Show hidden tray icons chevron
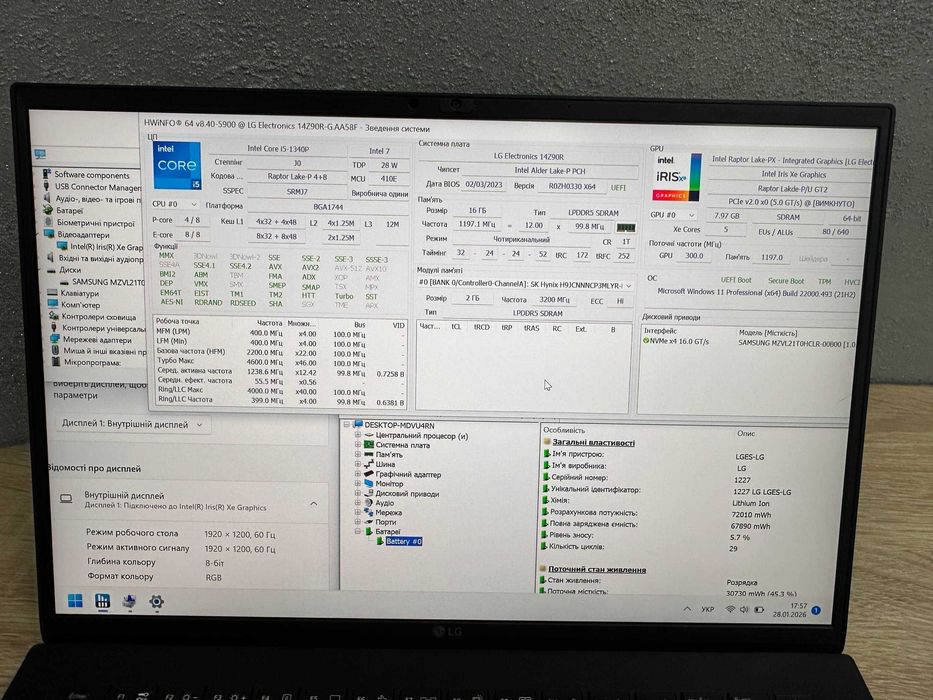Viewport: 933px width, 700px height. (687, 609)
